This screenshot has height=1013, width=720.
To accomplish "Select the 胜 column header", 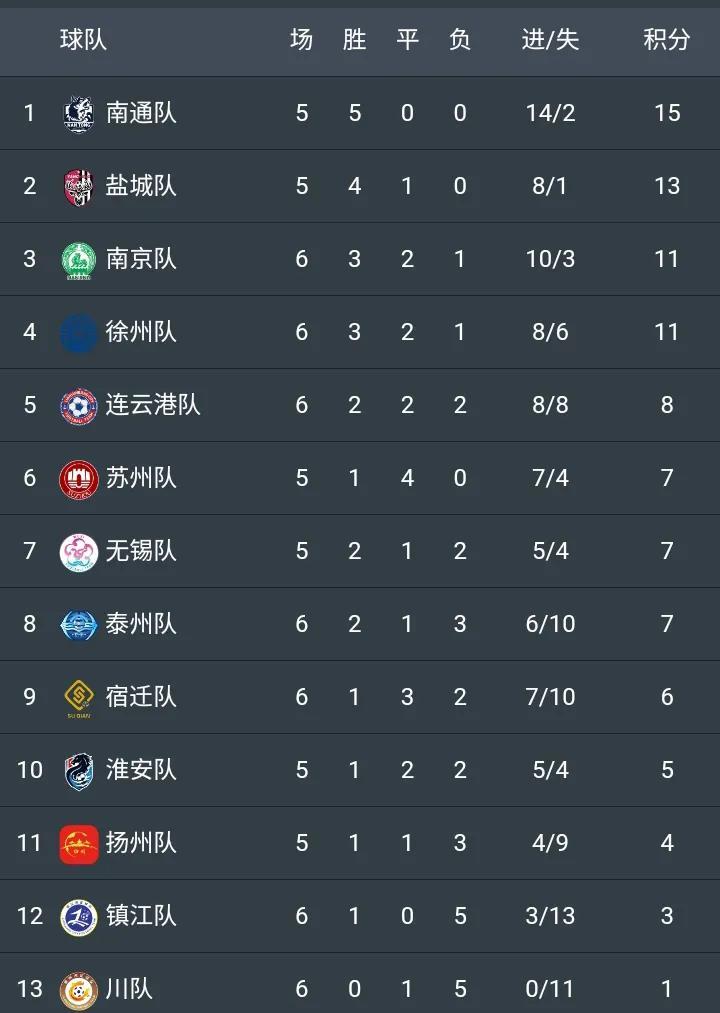I will [x=354, y=39].
